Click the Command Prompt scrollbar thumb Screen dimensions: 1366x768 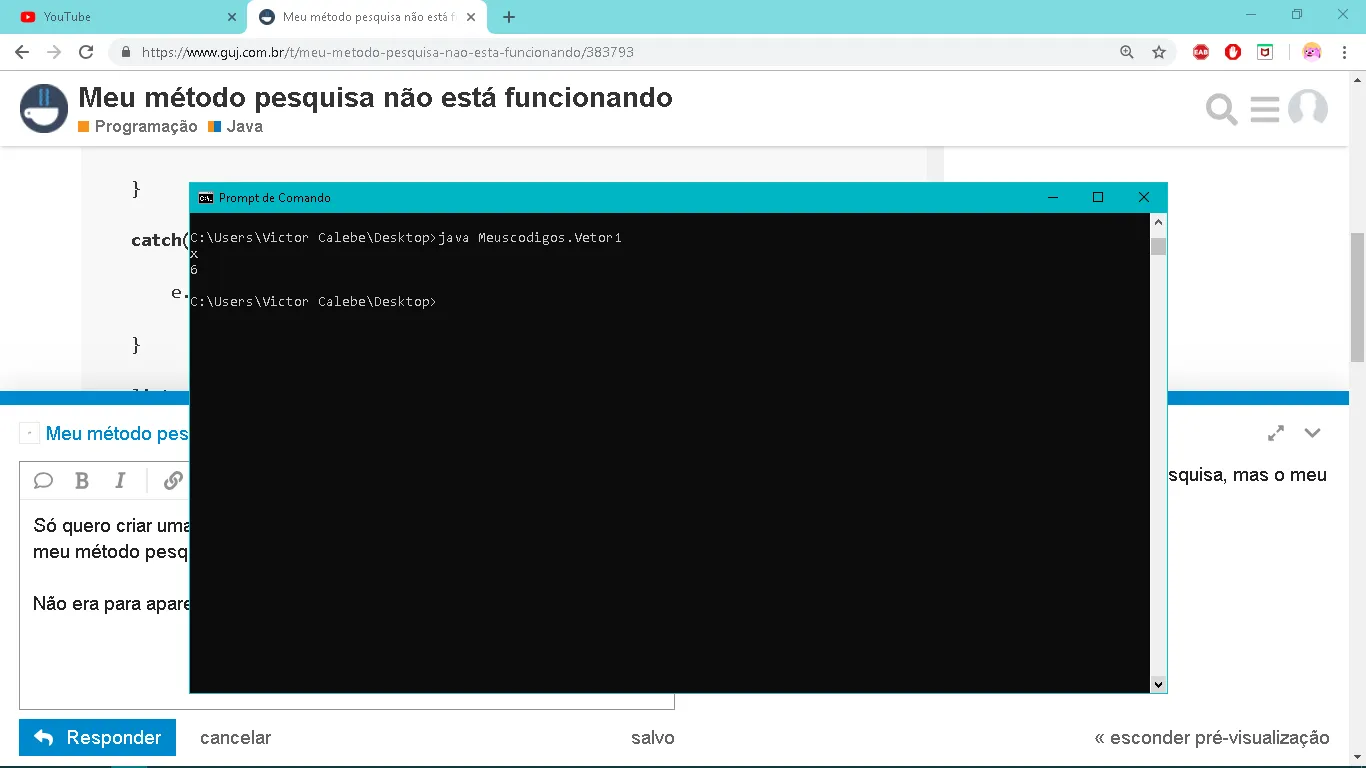tap(1159, 246)
